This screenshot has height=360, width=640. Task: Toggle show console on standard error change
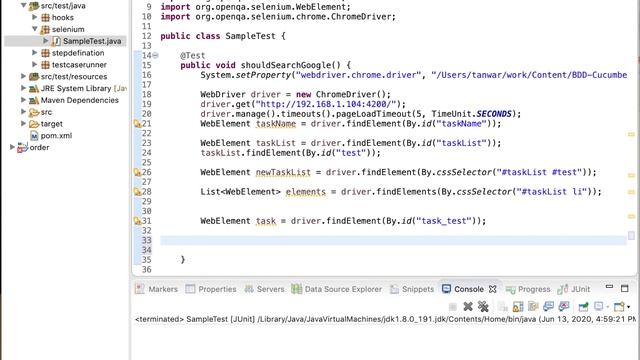pos(564,307)
